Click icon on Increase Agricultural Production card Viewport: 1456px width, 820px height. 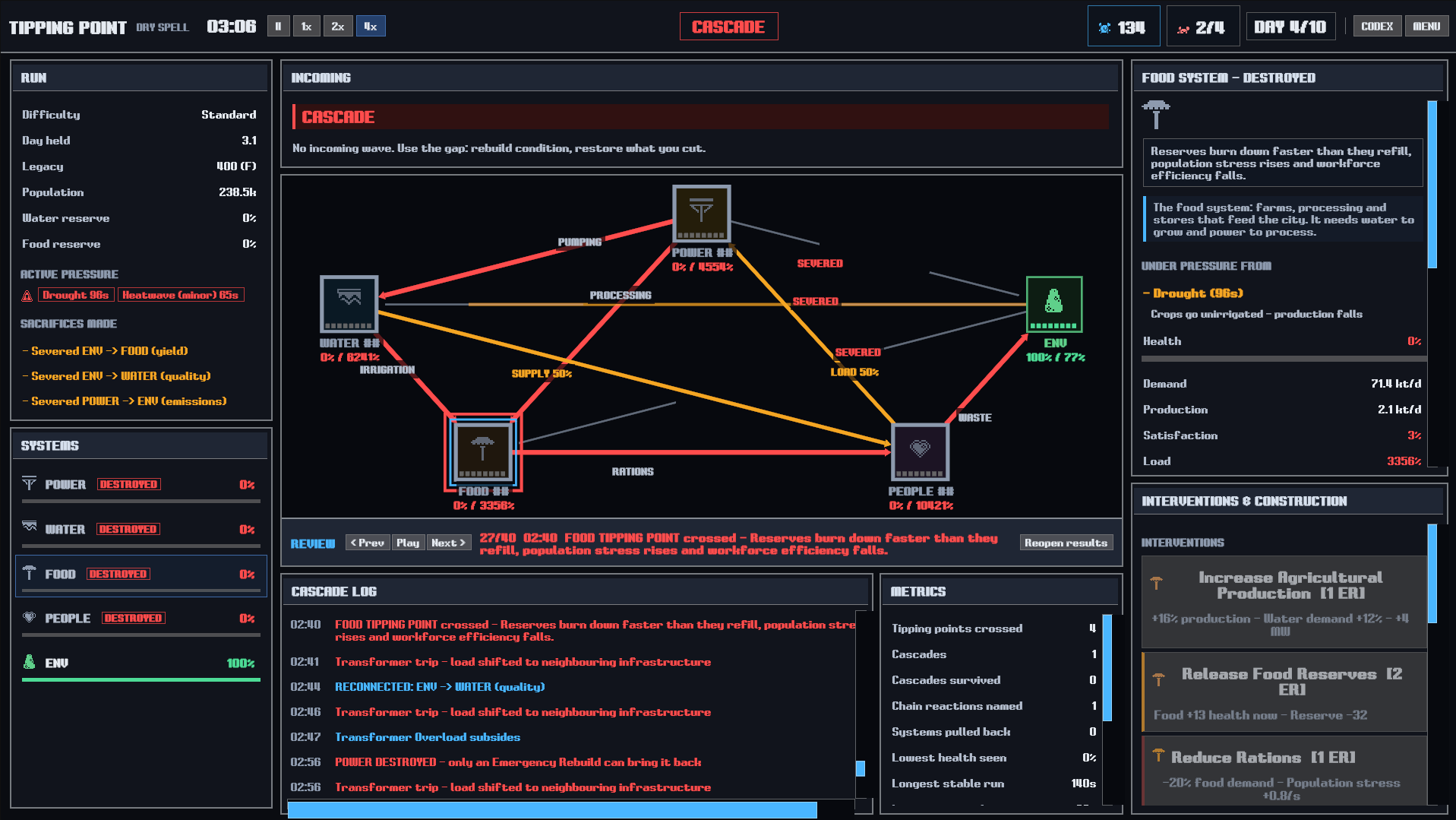click(x=1156, y=582)
